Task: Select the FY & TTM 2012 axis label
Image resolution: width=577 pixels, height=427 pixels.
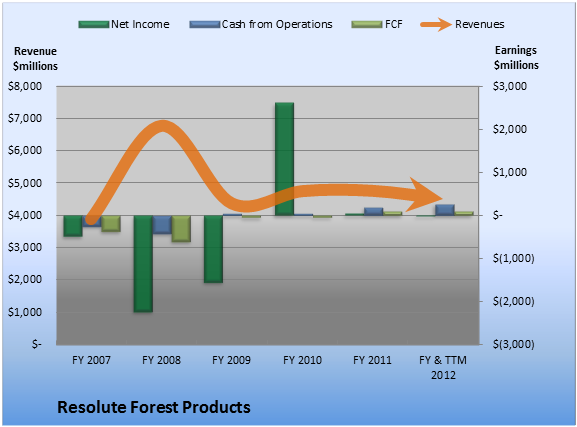Action: 443,367
